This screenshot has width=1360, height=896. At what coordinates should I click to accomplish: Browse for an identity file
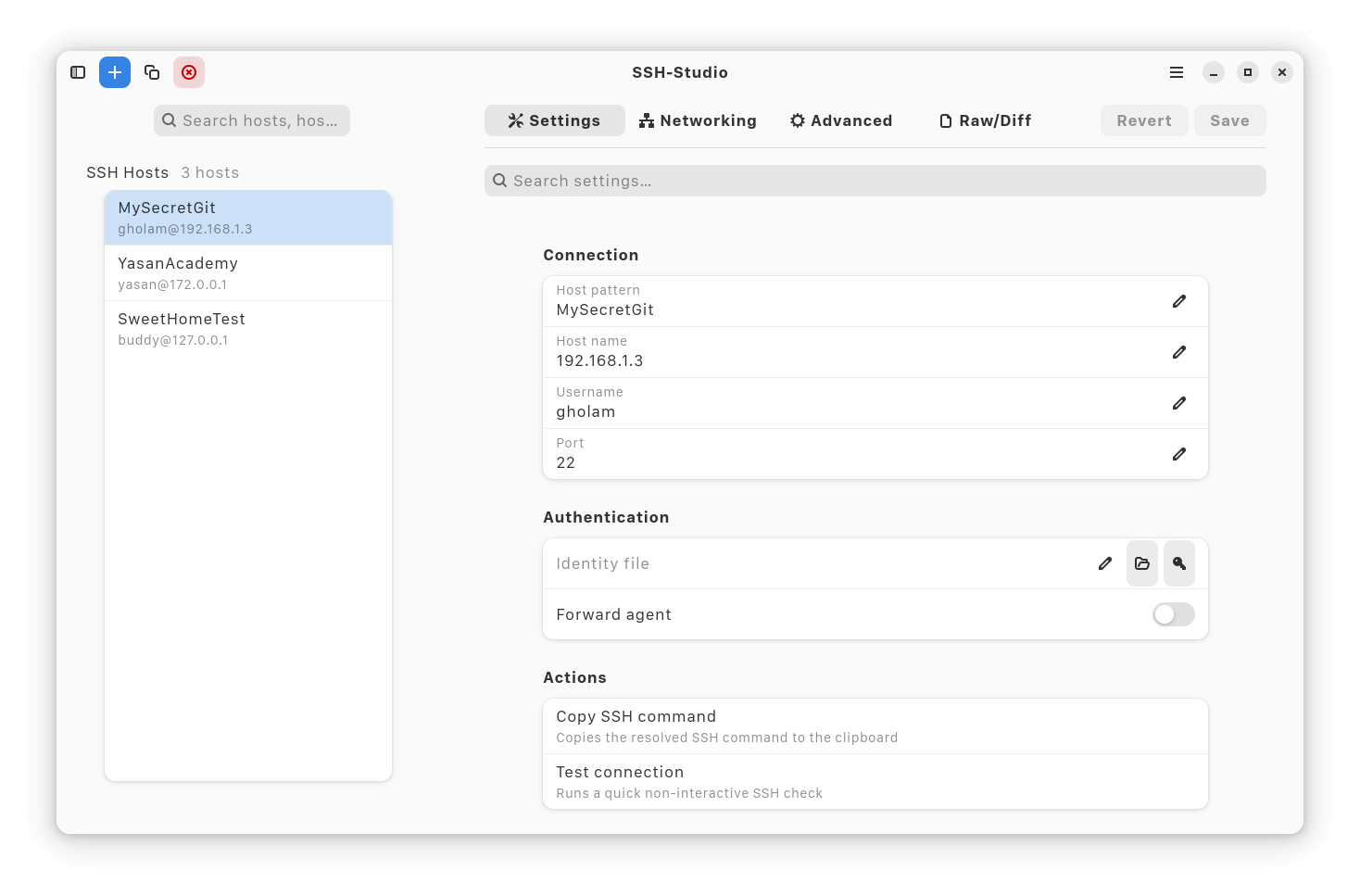[x=1142, y=563]
